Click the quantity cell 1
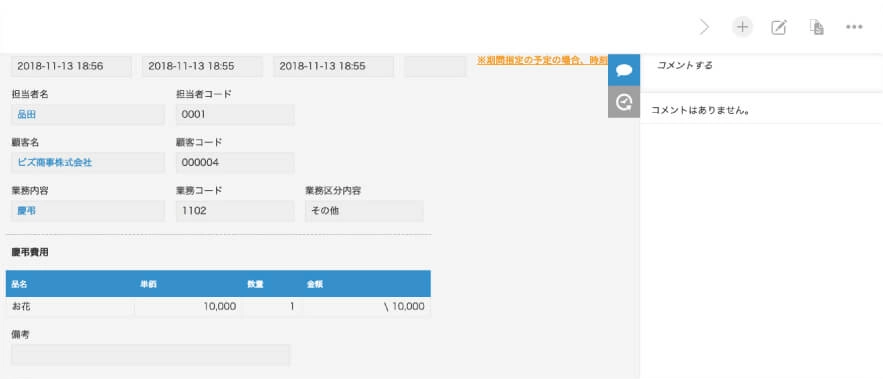The height and width of the screenshot is (379, 883). point(271,307)
